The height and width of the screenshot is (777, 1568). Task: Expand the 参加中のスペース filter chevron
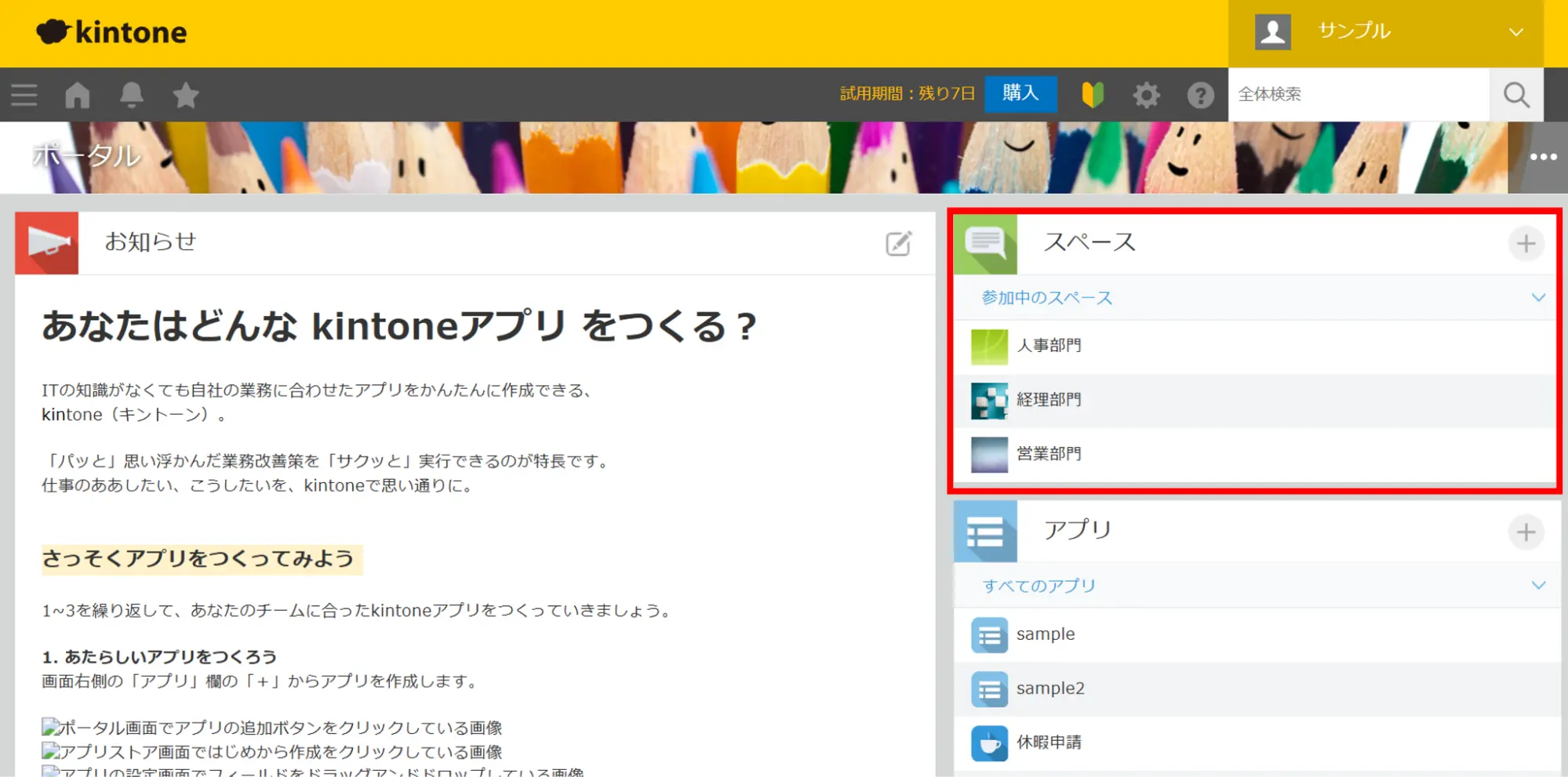[x=1537, y=298]
